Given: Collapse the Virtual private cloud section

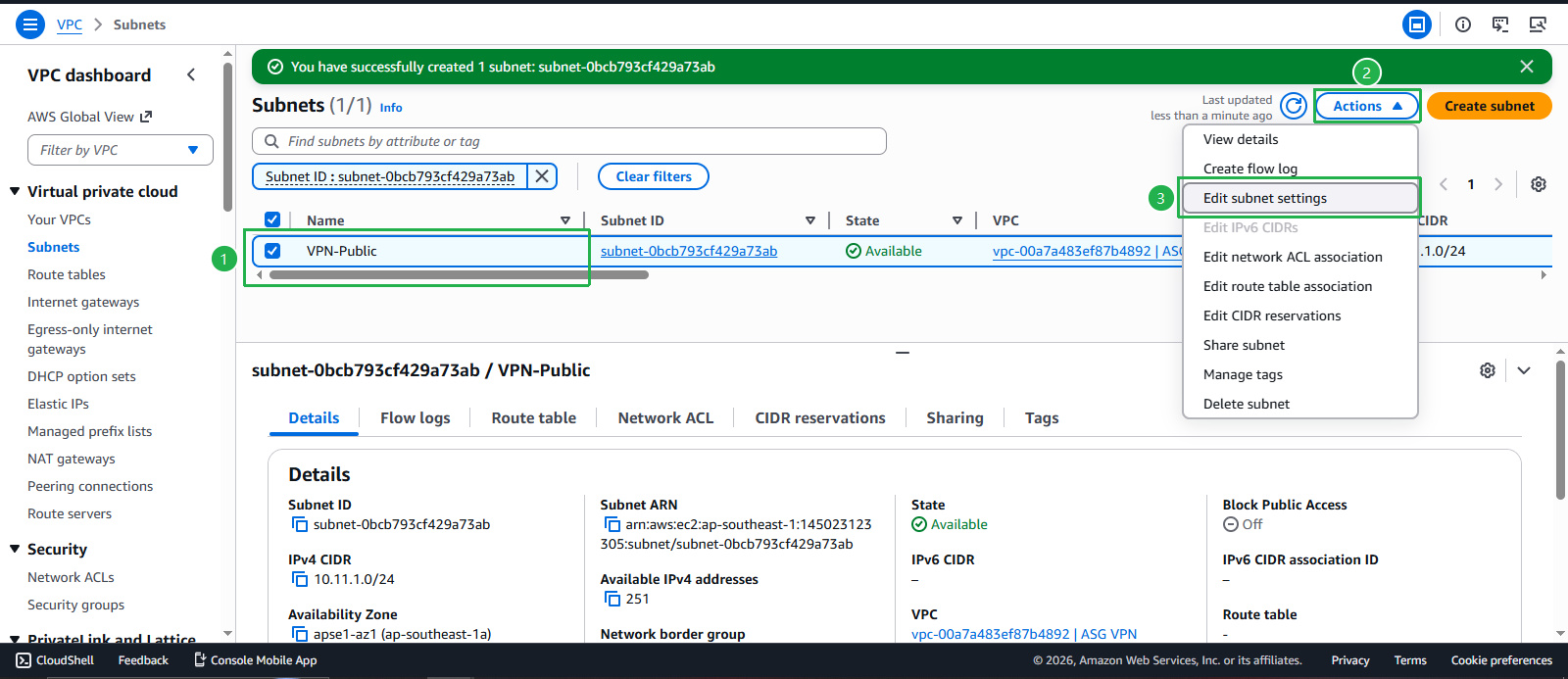Looking at the screenshot, I should 15,191.
